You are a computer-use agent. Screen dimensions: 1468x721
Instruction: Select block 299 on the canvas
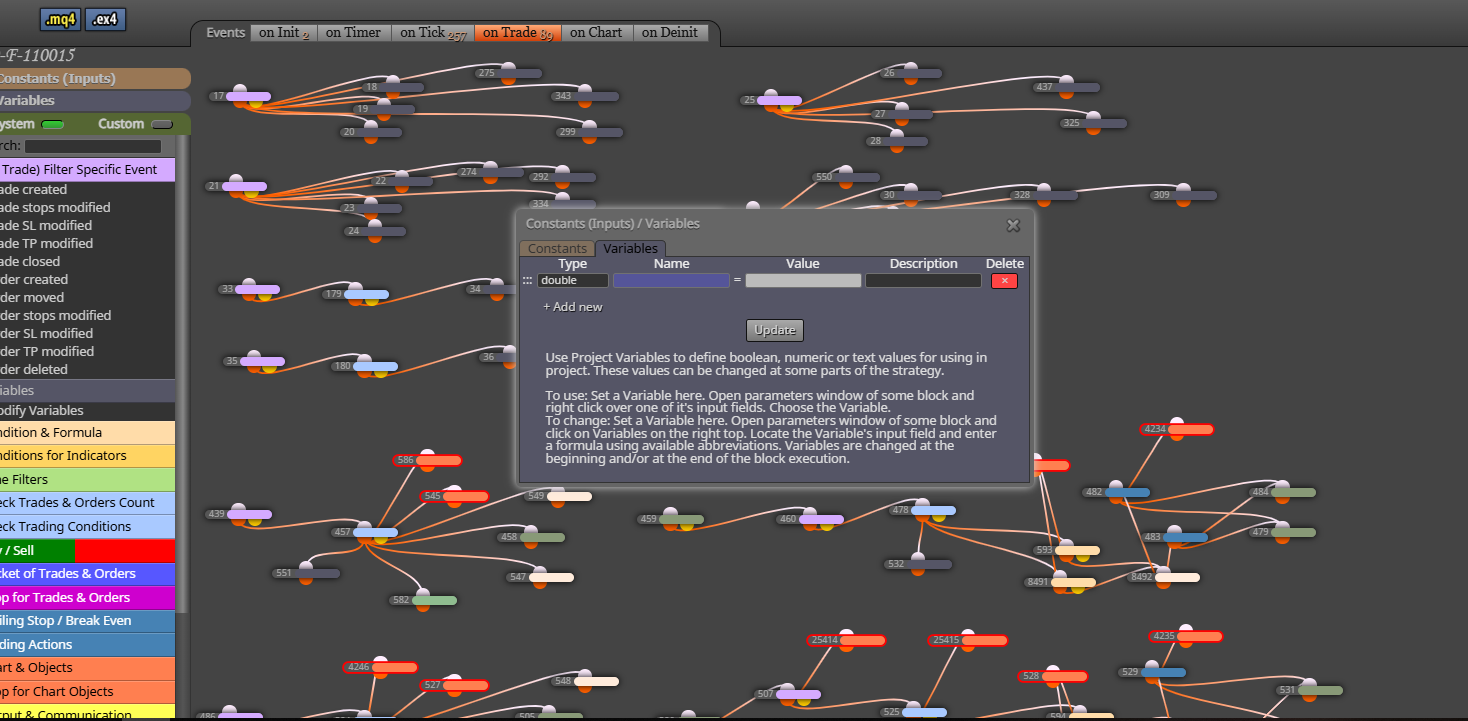click(589, 132)
